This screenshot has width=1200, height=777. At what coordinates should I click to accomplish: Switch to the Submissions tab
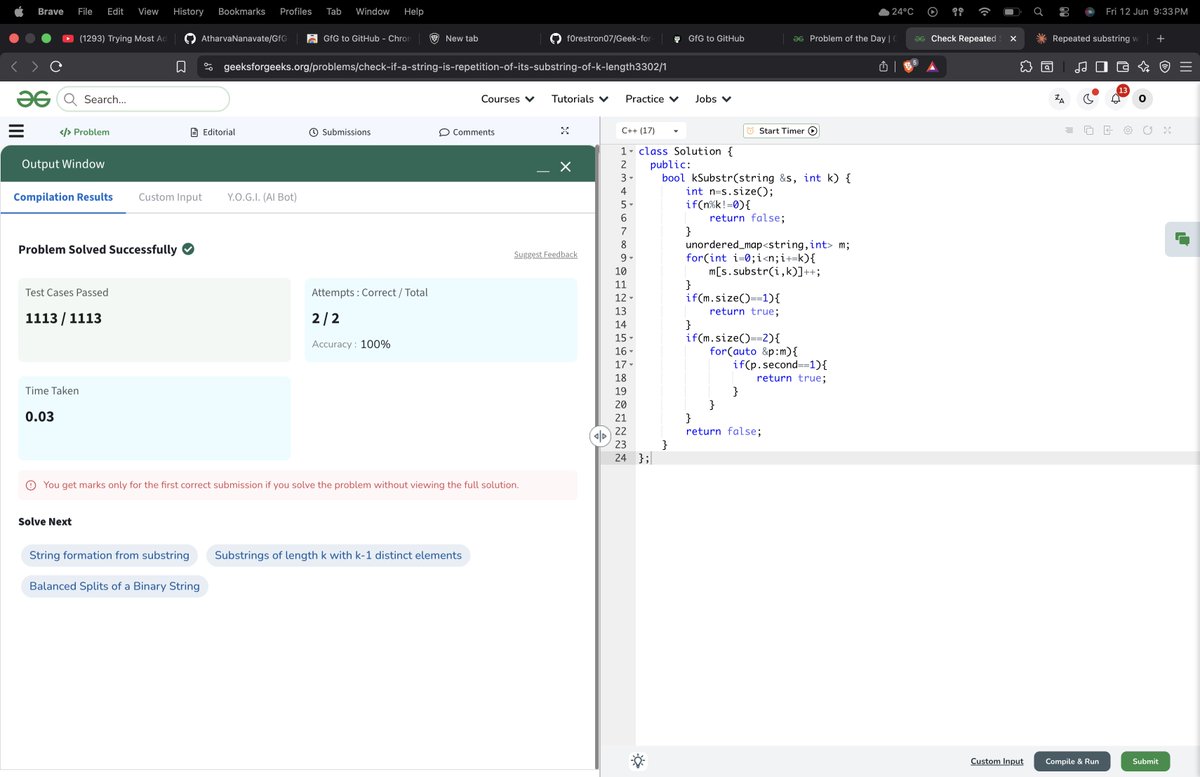(340, 132)
